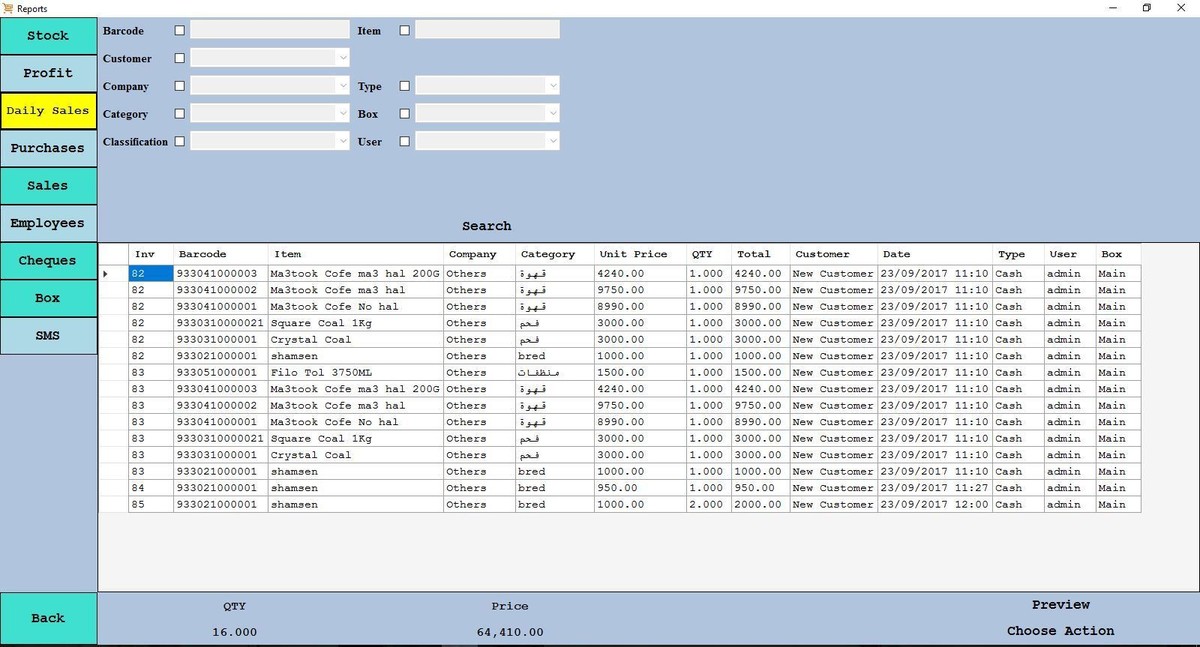Open the Profit report section
The image size is (1200, 647).
pyautogui.click(x=48, y=73)
